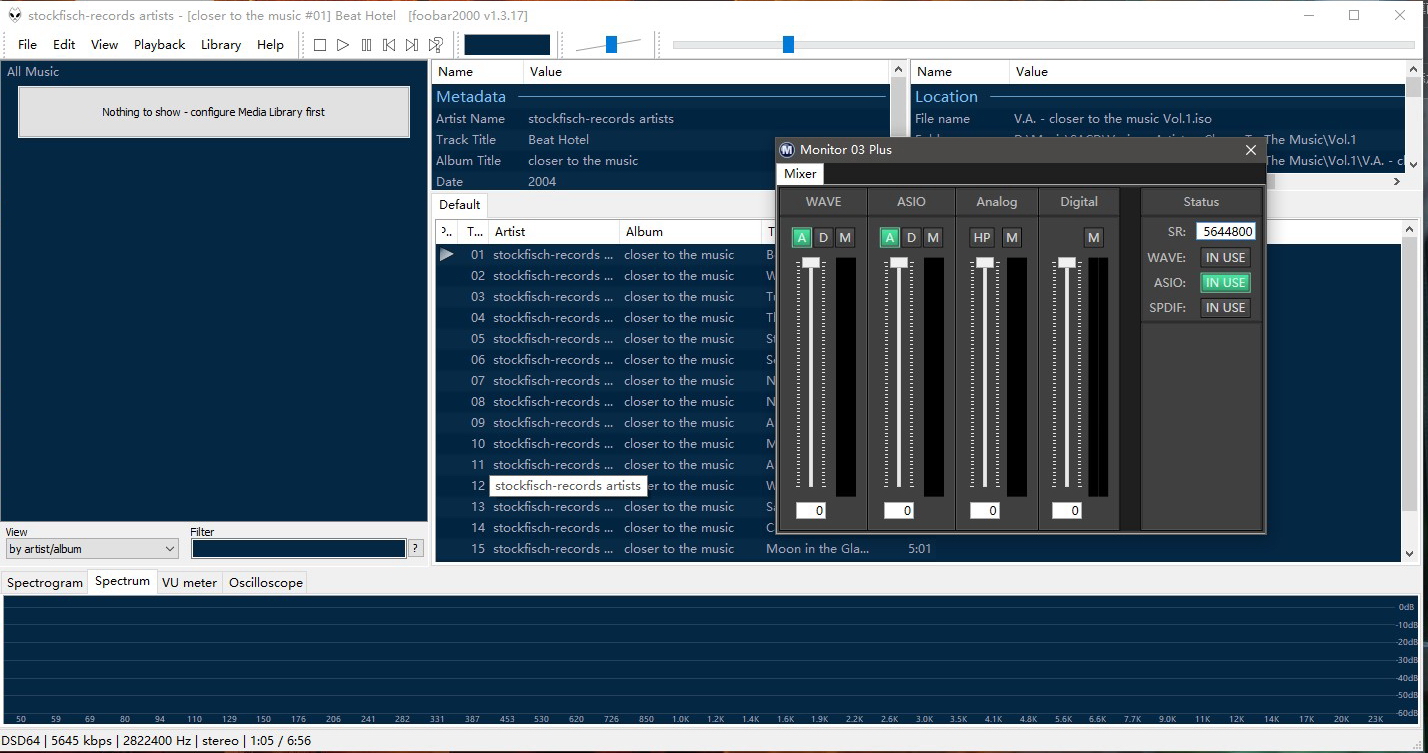1428x753 pixels.
Task: Click the Play button in toolbar
Action: pyautogui.click(x=343, y=45)
